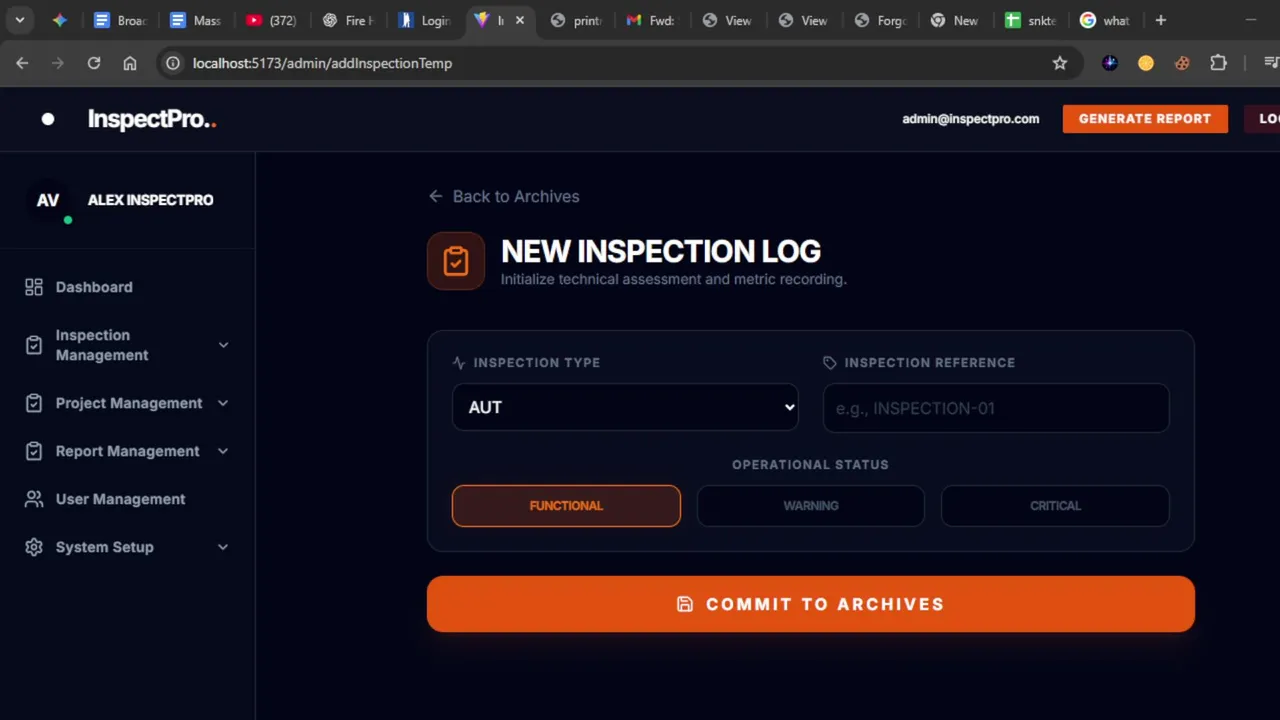Screen dimensions: 1280x720
Task: Click the InspectPro logo text
Action: 152,119
